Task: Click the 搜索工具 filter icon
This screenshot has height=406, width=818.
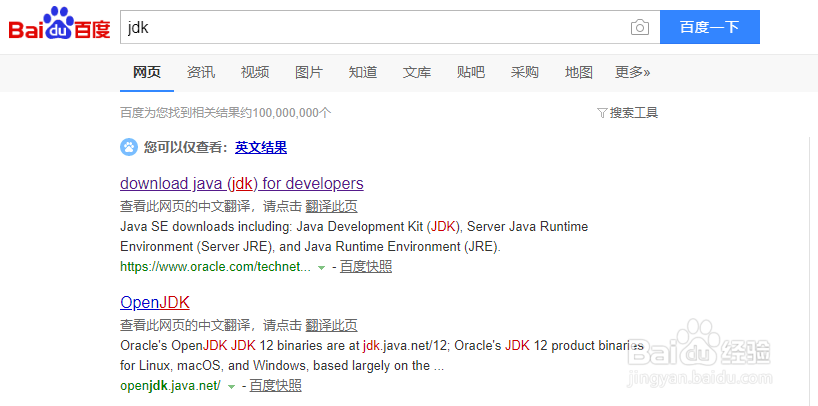Action: click(602, 113)
